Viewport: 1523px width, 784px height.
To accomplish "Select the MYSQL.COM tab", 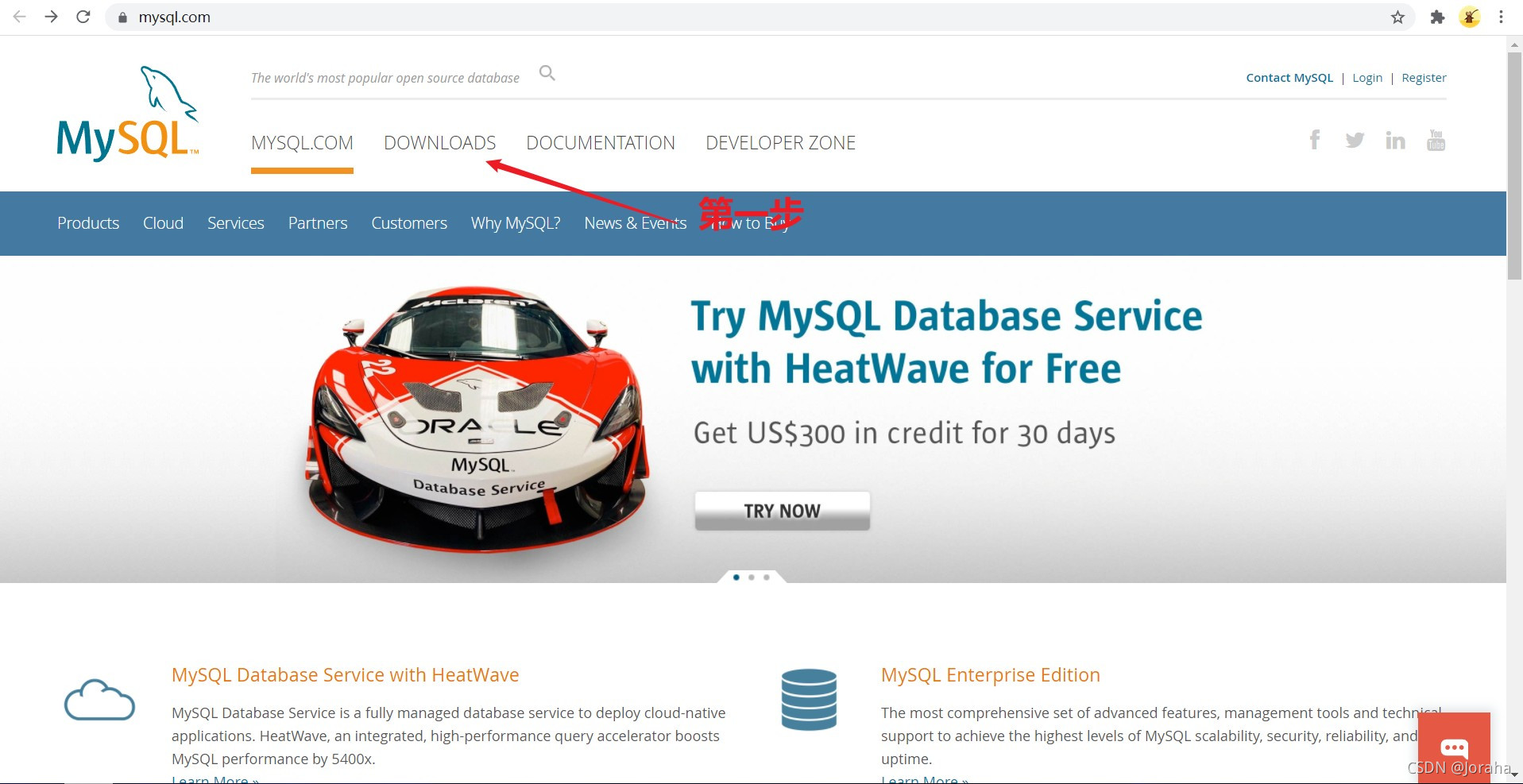I will pyautogui.click(x=302, y=143).
